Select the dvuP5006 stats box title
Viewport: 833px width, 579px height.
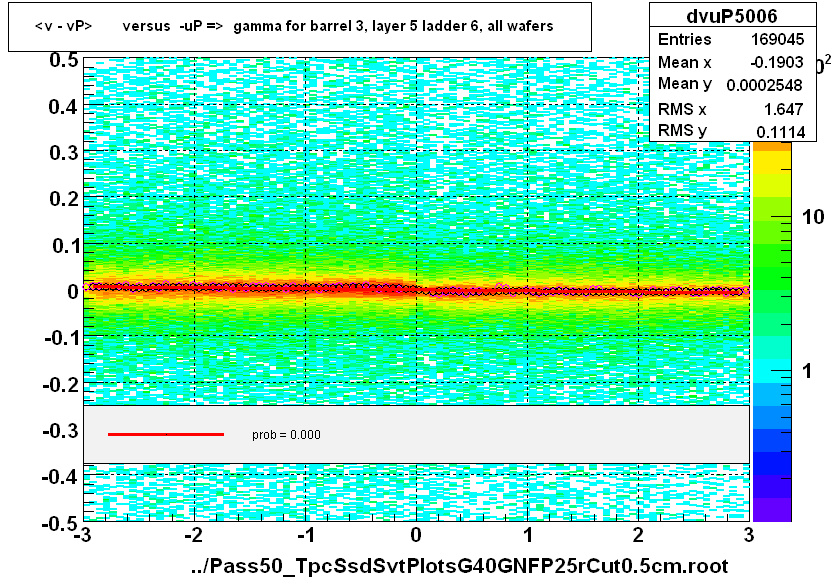732,16
